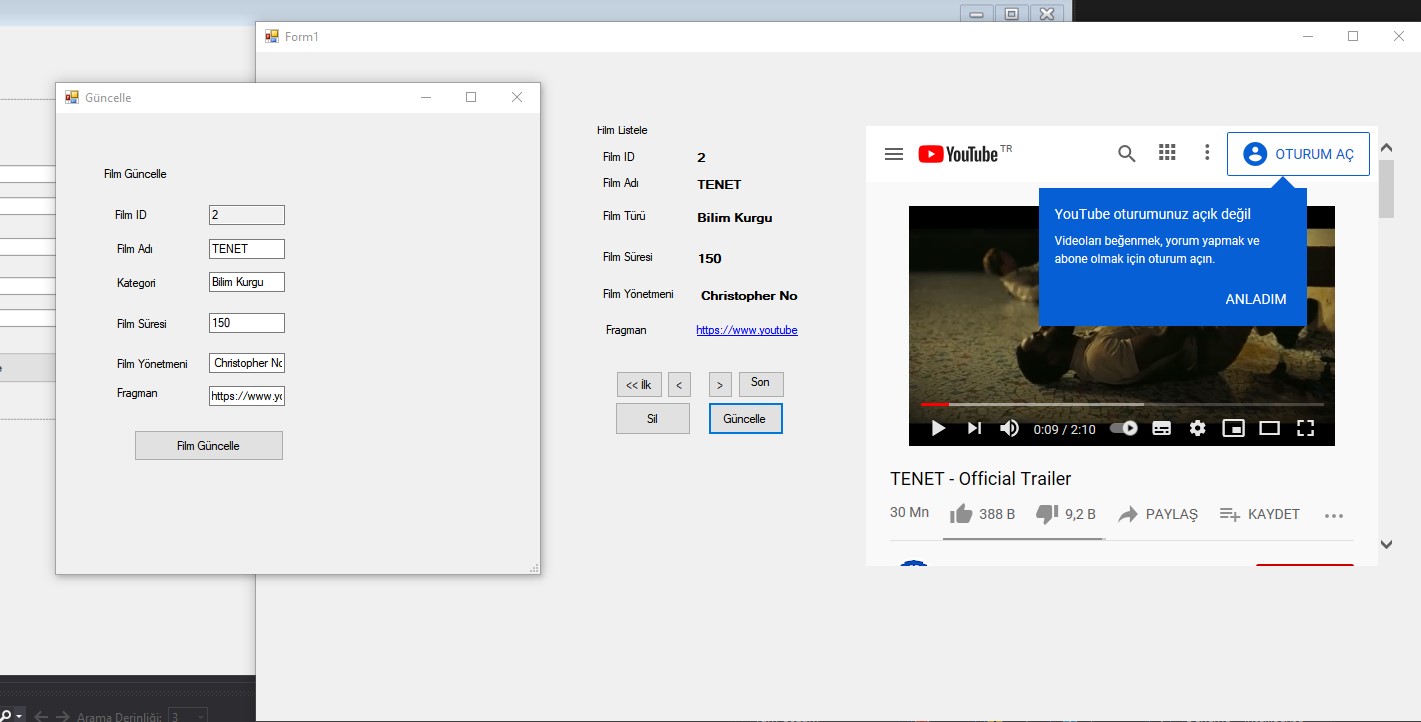The image size is (1421, 722).
Task: Save the video with KAYDET
Action: pos(1260,514)
